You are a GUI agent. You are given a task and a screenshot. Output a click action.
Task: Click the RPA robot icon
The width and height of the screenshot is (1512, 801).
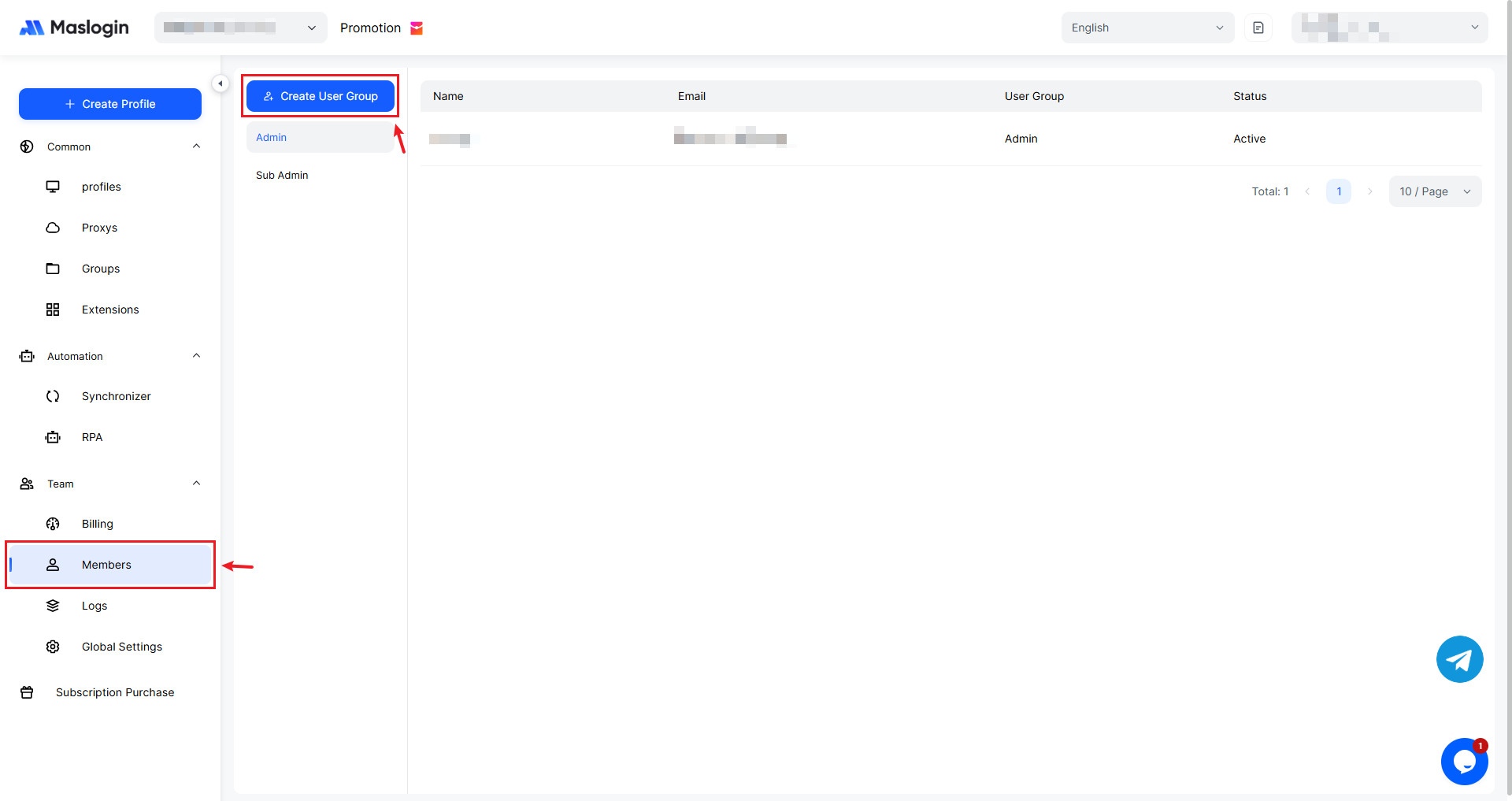53,437
